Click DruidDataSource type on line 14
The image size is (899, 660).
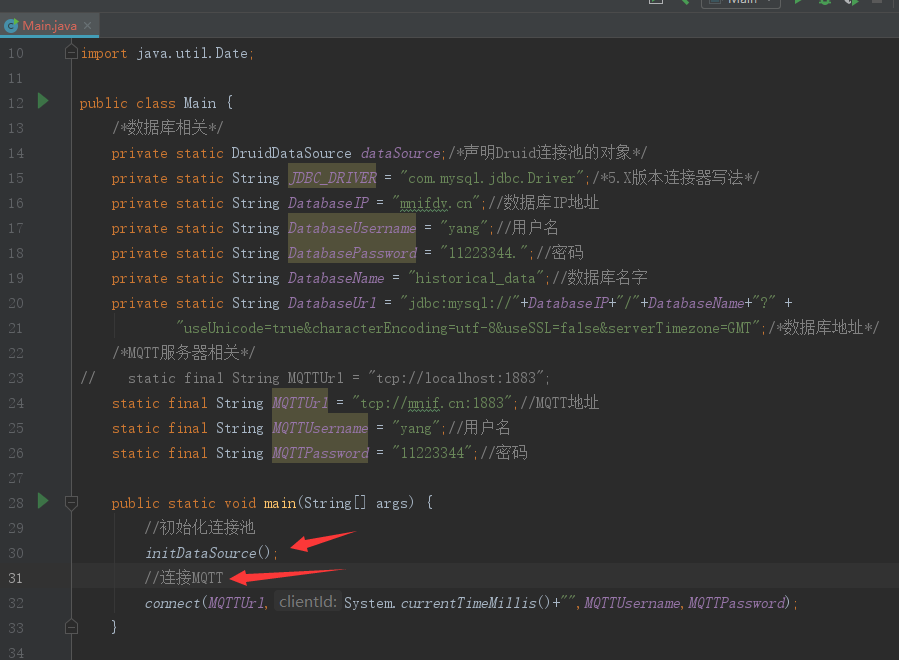[291, 153]
